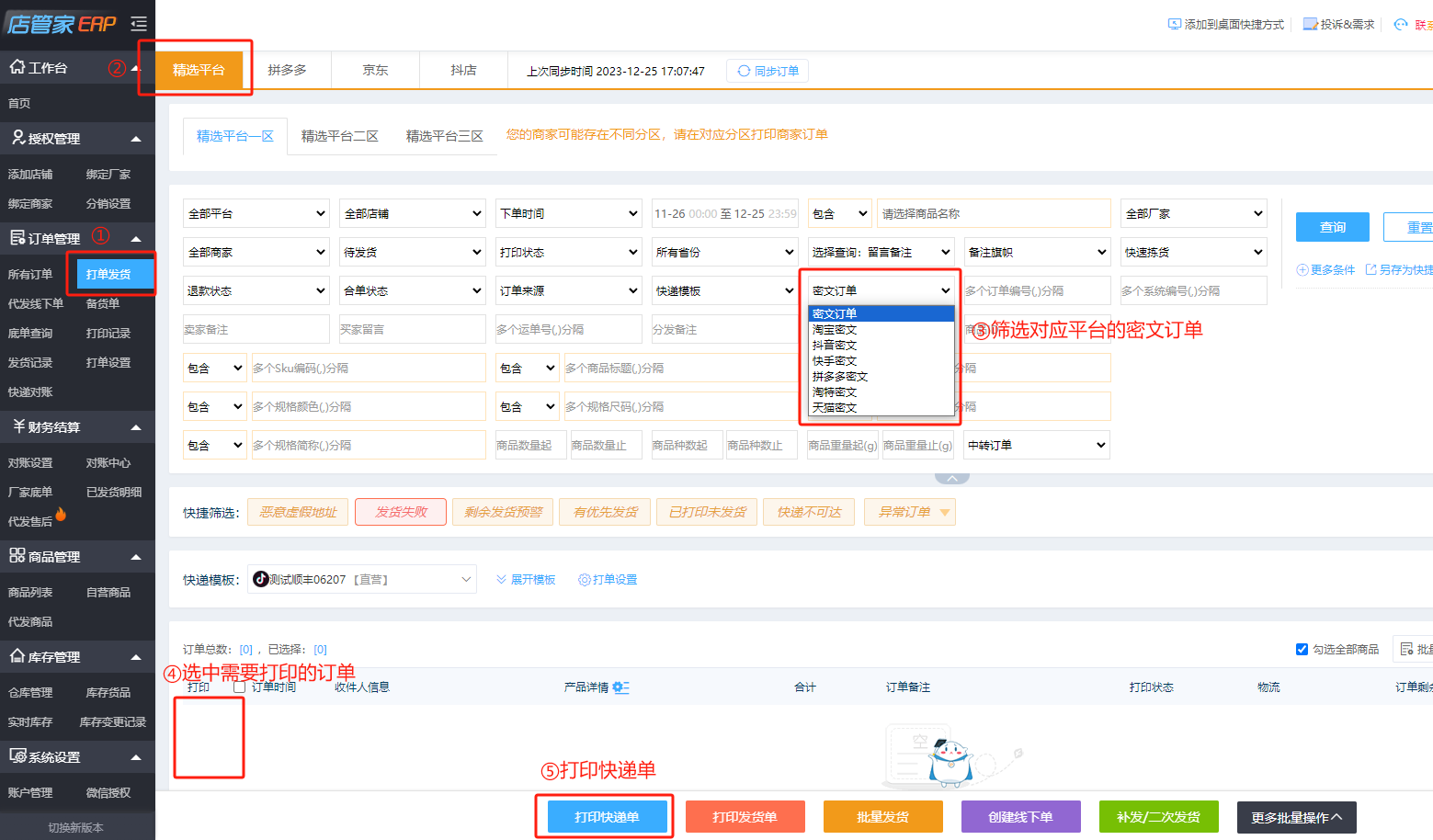The image size is (1433, 840).
Task: Open the 全部厂家 dropdown
Action: [1194, 213]
